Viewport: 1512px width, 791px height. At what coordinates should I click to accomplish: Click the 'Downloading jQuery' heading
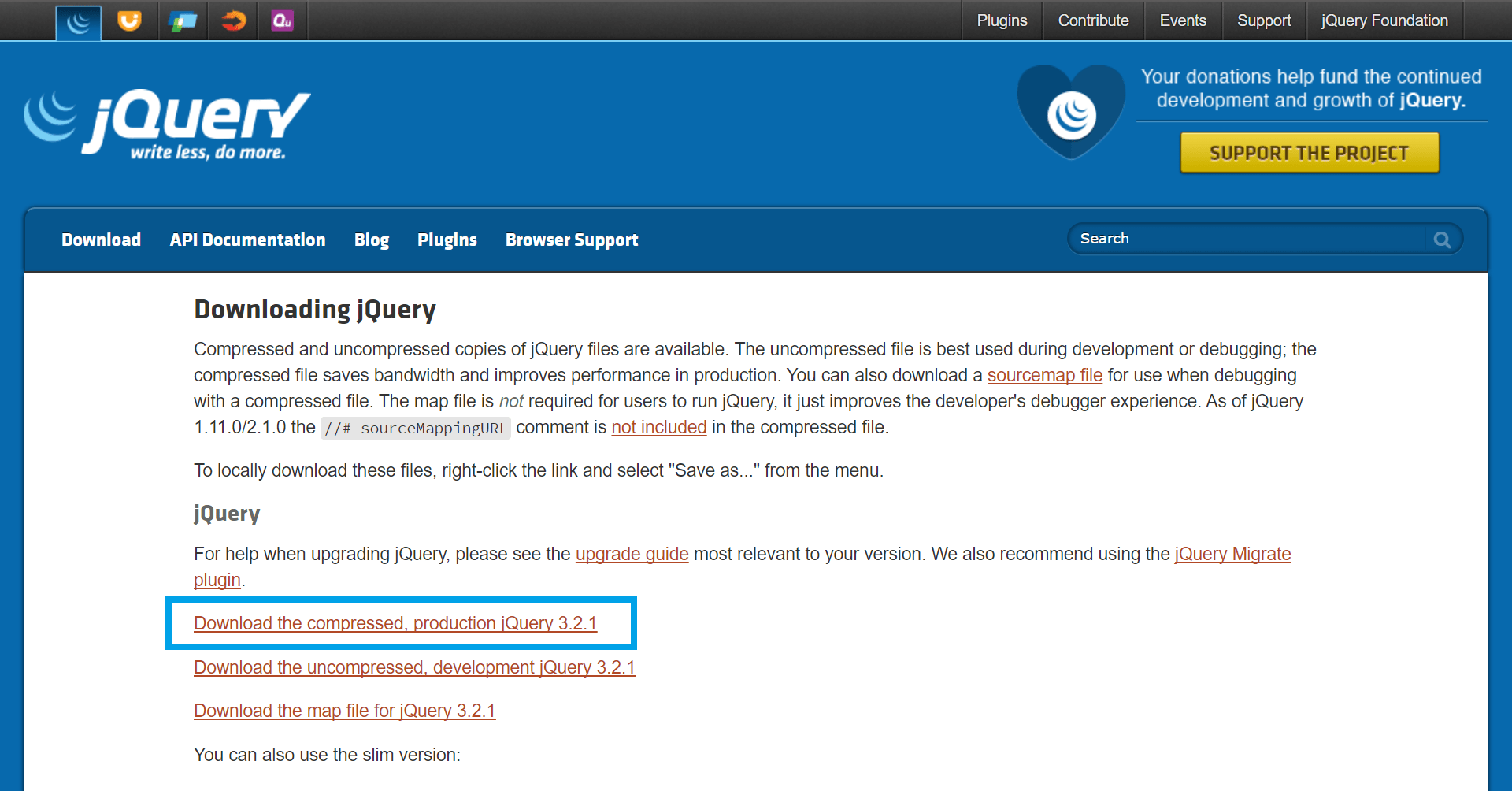click(x=315, y=310)
